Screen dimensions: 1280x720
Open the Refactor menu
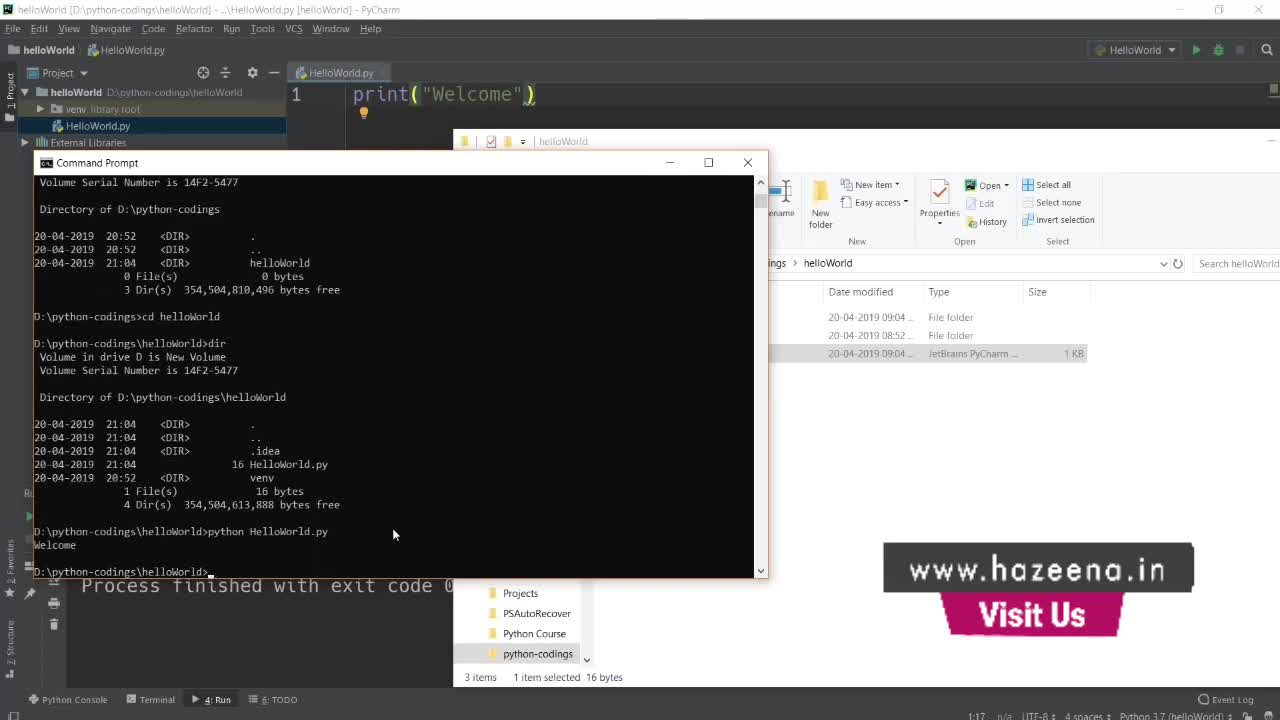(x=194, y=29)
